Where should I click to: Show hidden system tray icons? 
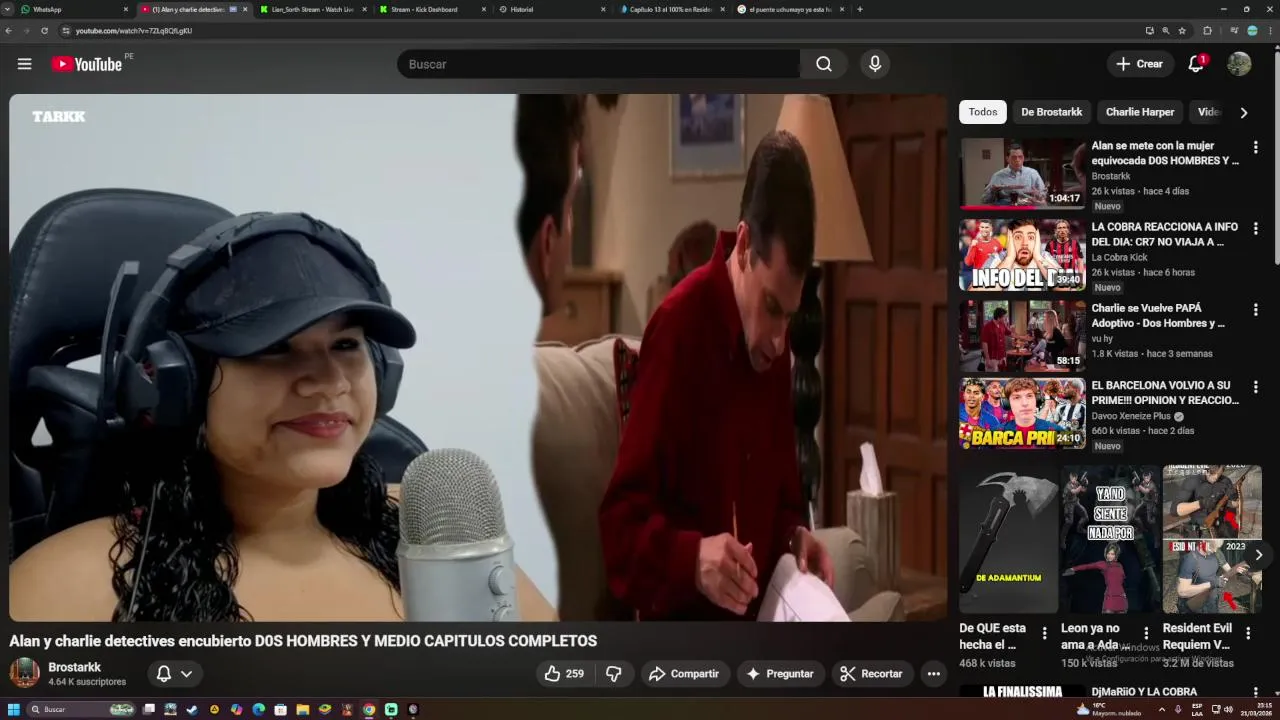(x=1162, y=709)
